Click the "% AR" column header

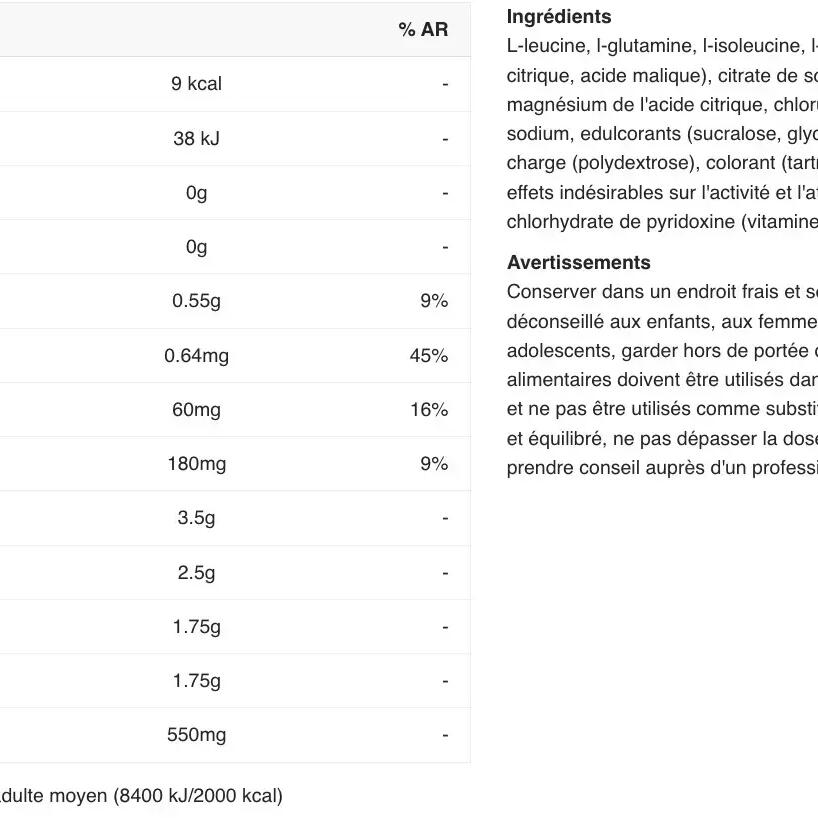pos(423,30)
